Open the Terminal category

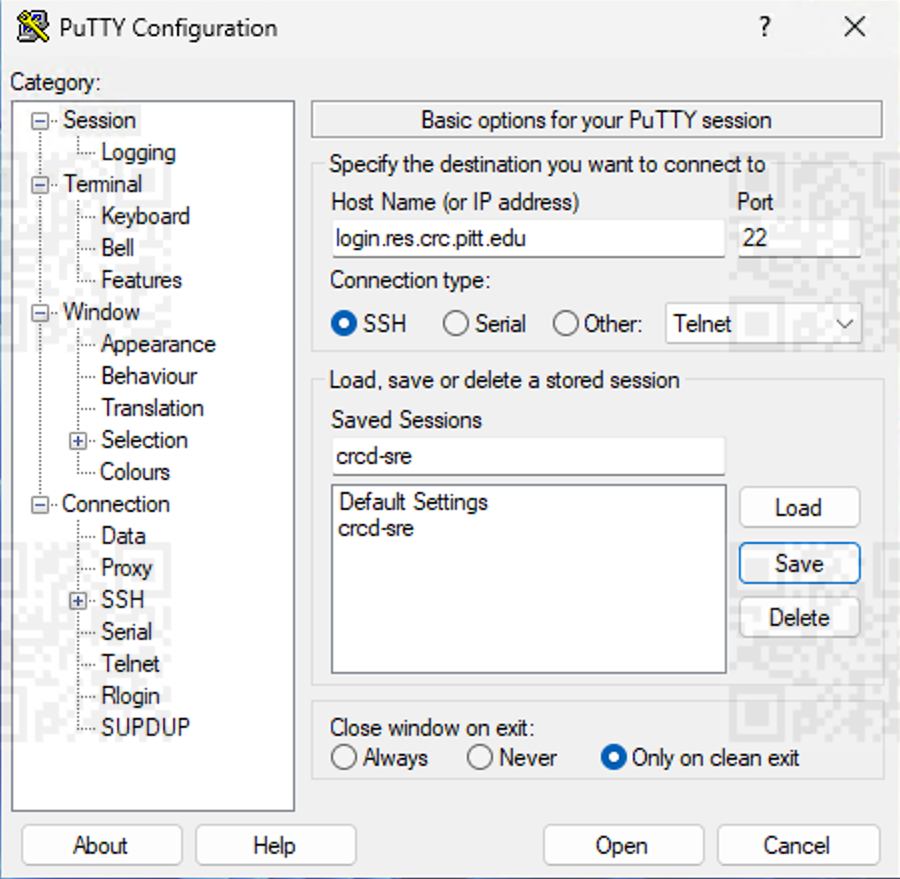[103, 184]
